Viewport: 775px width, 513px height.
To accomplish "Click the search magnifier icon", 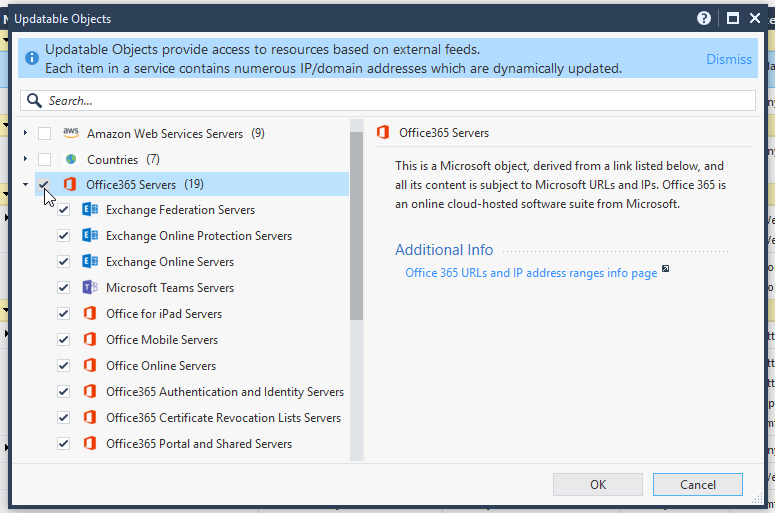I will [34, 101].
